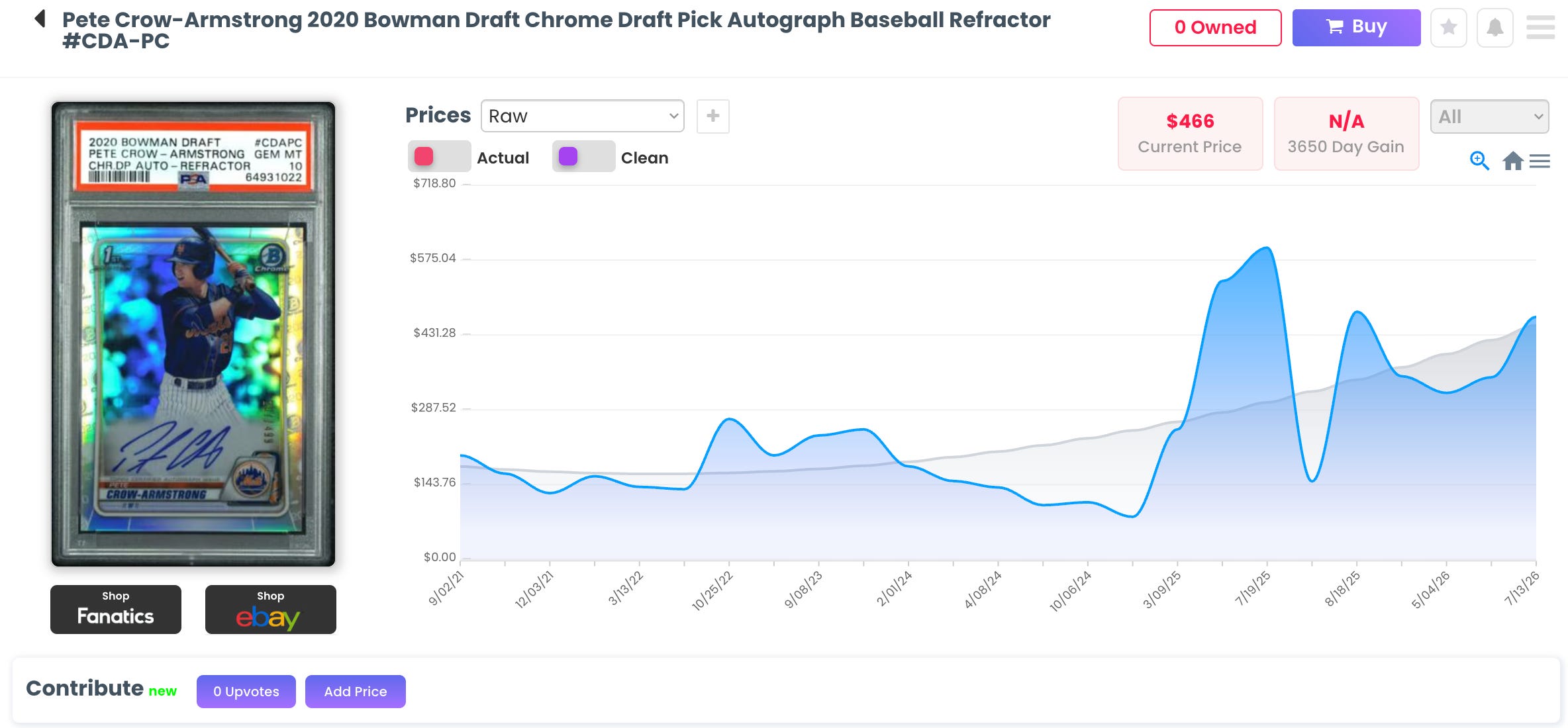
Task: Click the Add Price button
Action: [x=356, y=692]
